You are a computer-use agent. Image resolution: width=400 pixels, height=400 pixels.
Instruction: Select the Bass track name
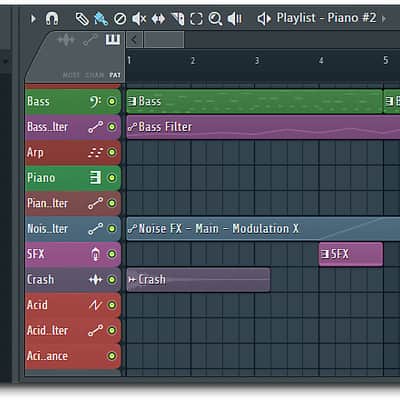click(38, 101)
